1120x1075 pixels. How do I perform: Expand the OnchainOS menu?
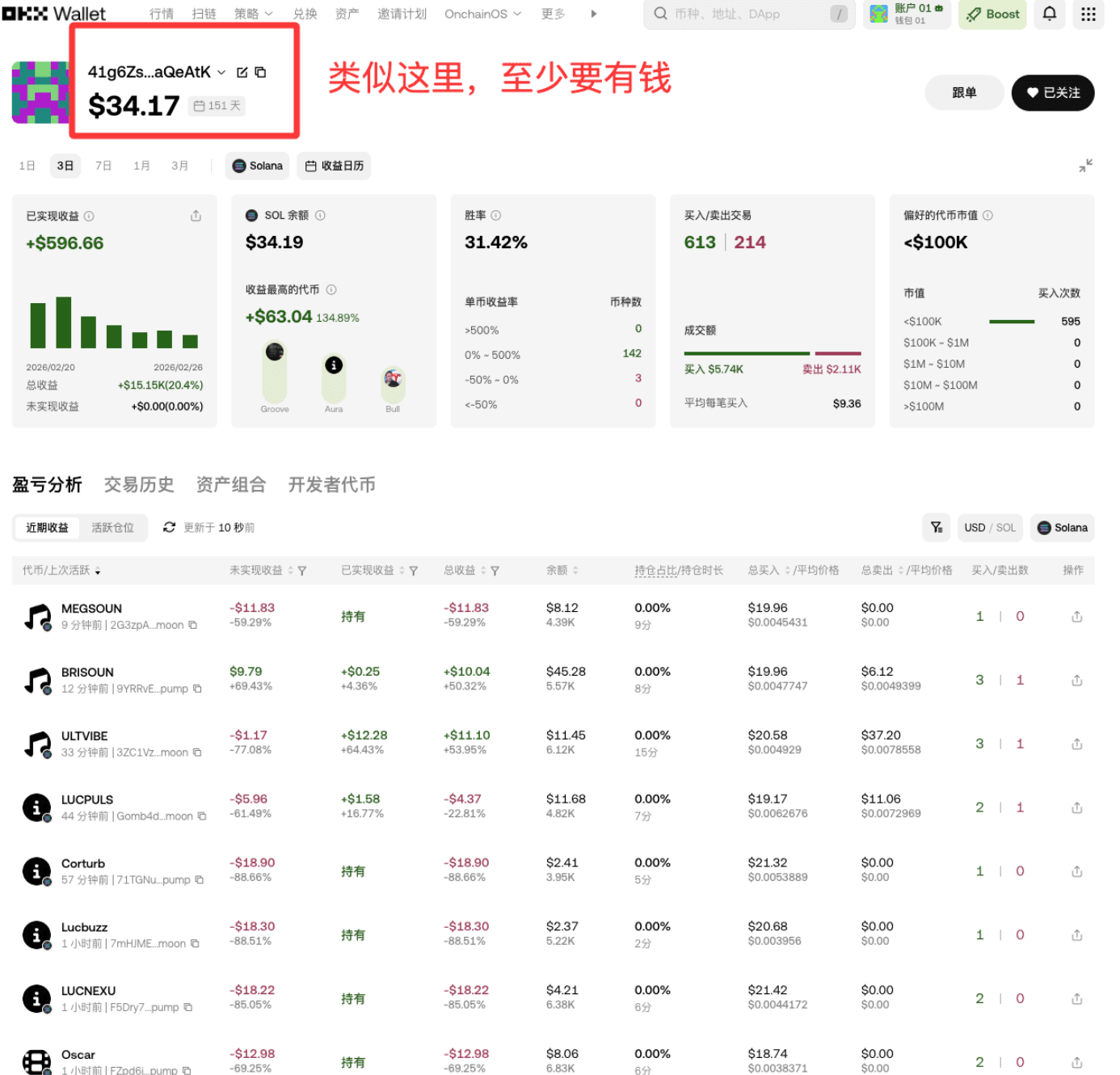tap(482, 14)
